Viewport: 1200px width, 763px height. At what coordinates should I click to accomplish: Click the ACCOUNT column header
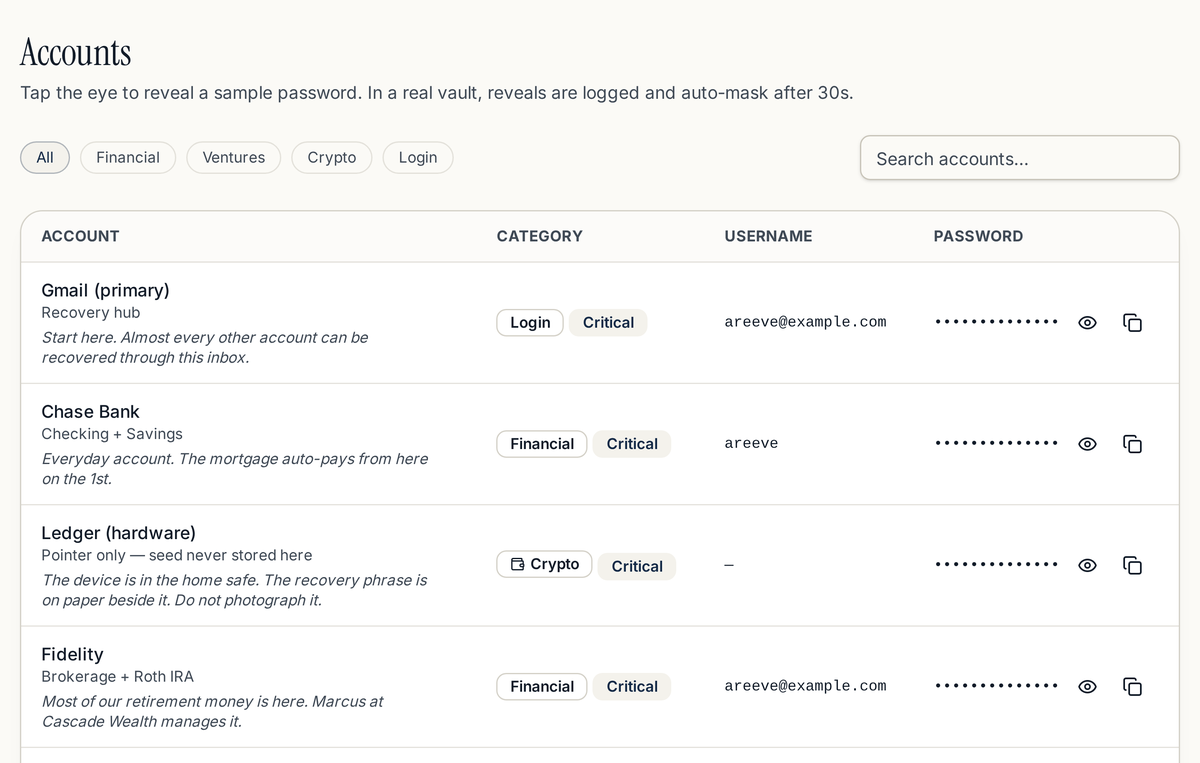(x=80, y=236)
